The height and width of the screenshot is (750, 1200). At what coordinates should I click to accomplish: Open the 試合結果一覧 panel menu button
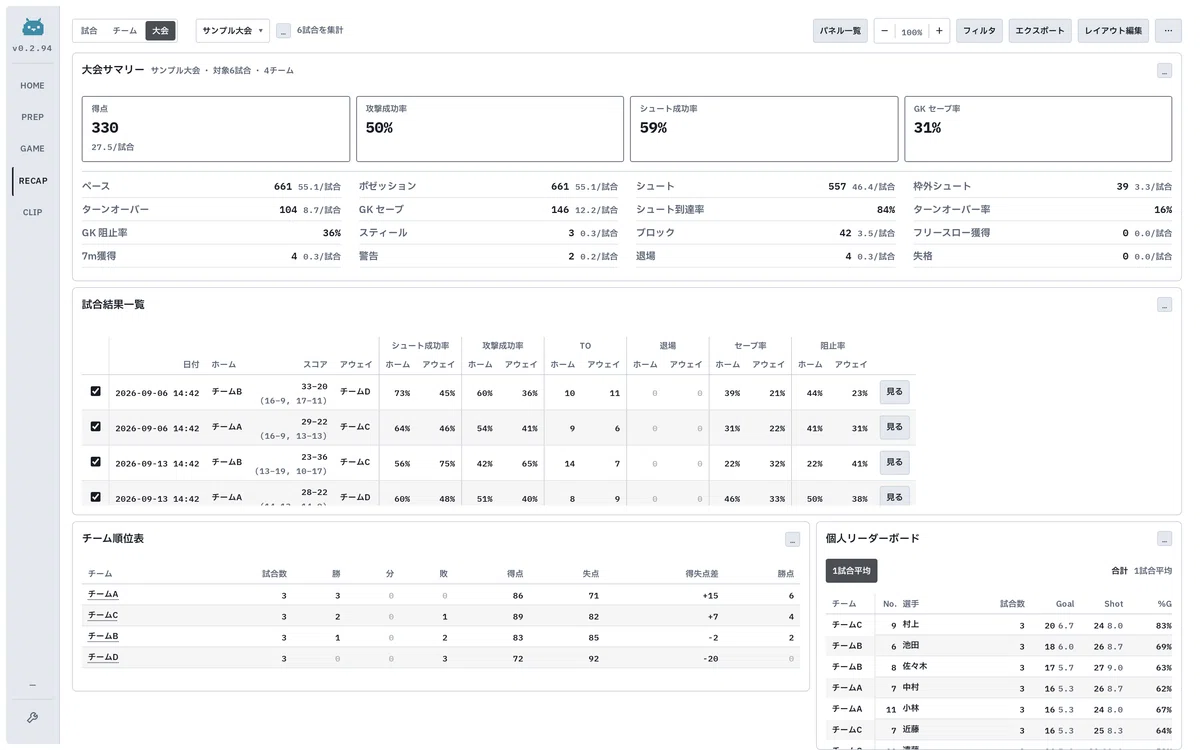[1164, 305]
